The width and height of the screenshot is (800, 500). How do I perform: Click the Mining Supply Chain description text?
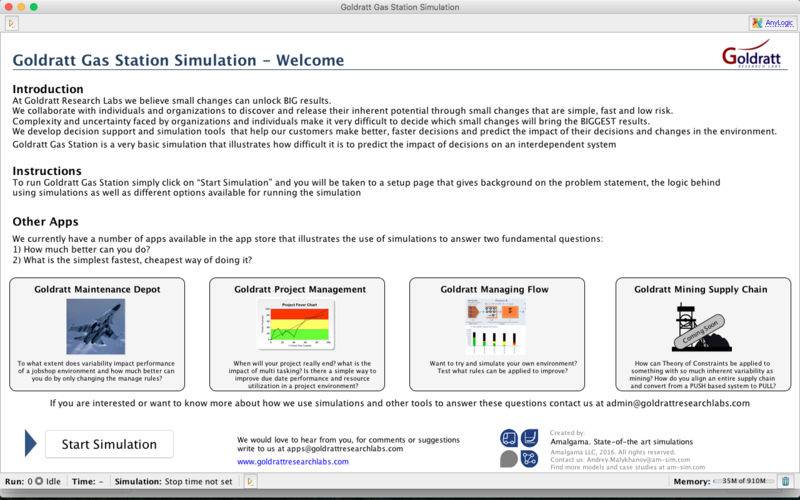click(x=704, y=374)
